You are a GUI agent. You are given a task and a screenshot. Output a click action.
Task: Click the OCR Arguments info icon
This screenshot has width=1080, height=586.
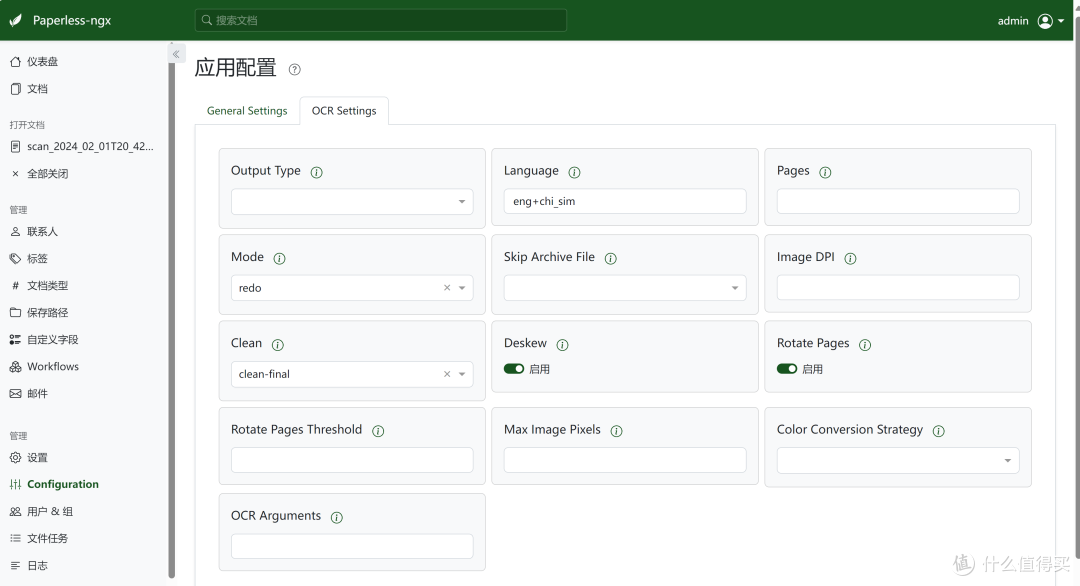[x=337, y=517]
